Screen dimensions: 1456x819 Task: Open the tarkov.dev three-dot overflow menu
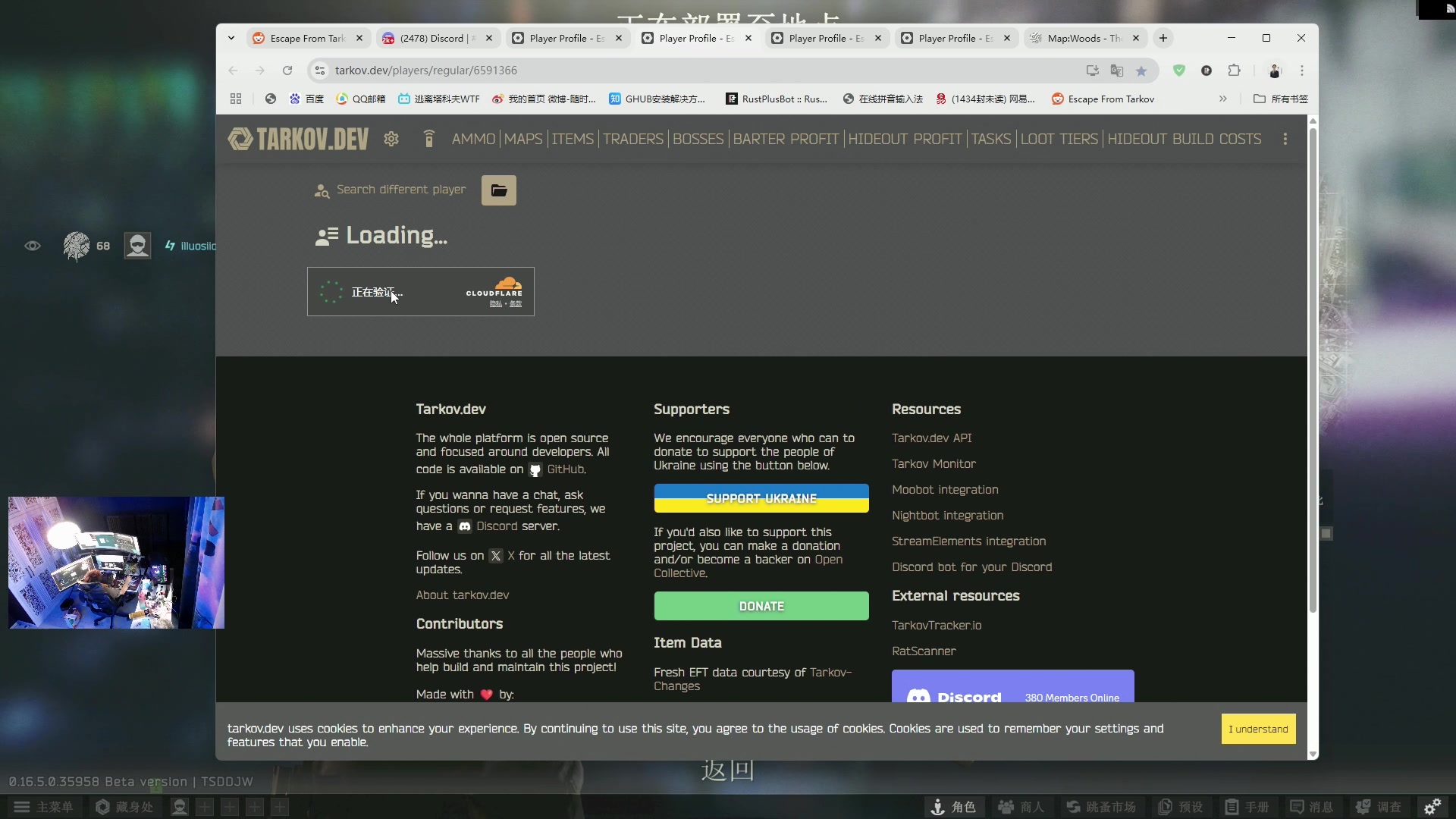click(x=1285, y=139)
